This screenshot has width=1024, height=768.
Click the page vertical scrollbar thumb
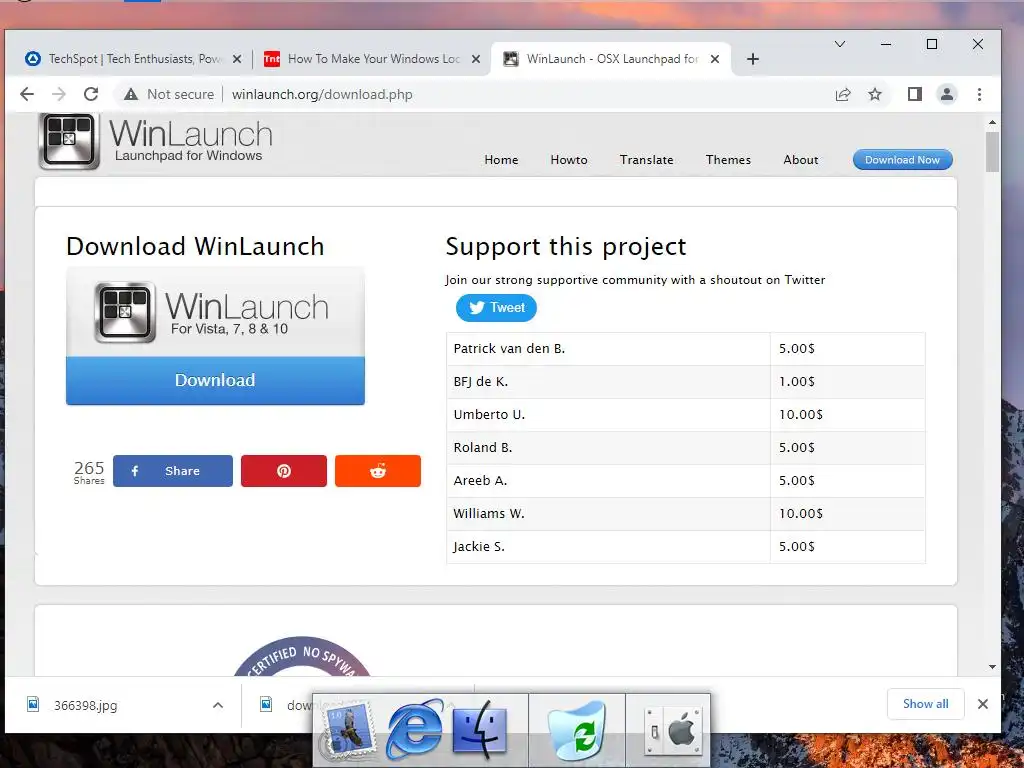992,152
